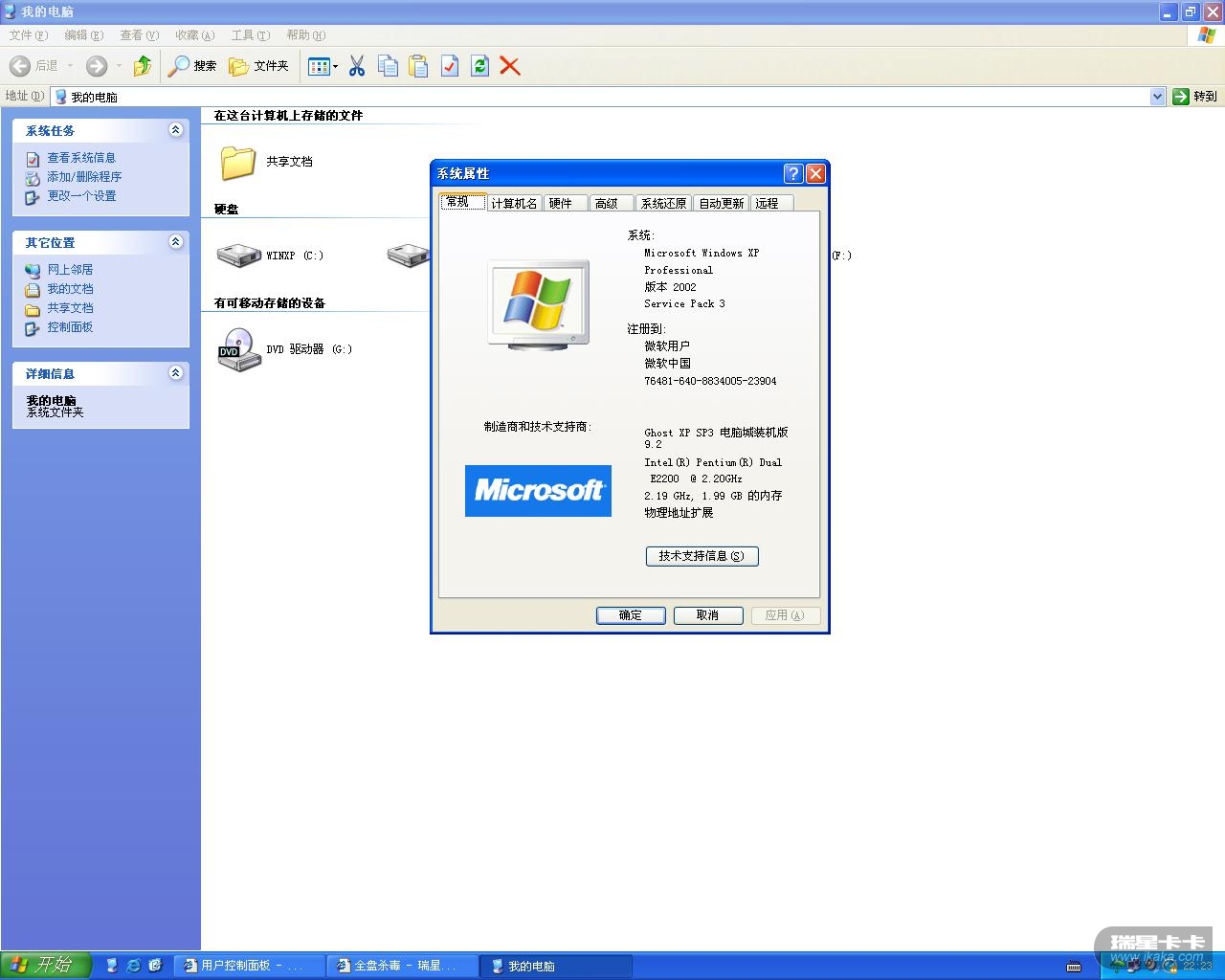
Task: Open 共享文档 in the left sidebar
Action: pyautogui.click(x=70, y=308)
